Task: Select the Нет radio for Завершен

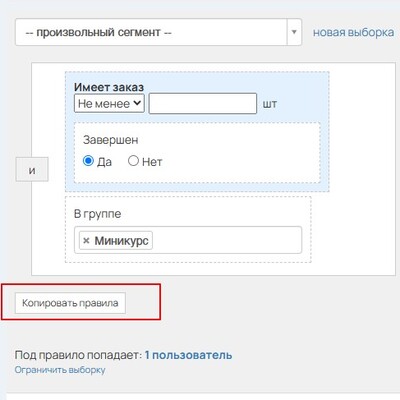Action: pos(133,161)
